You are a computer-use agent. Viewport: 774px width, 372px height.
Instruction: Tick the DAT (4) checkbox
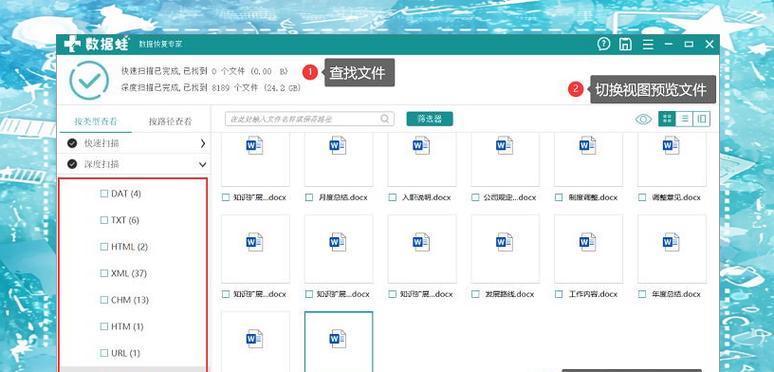104,194
